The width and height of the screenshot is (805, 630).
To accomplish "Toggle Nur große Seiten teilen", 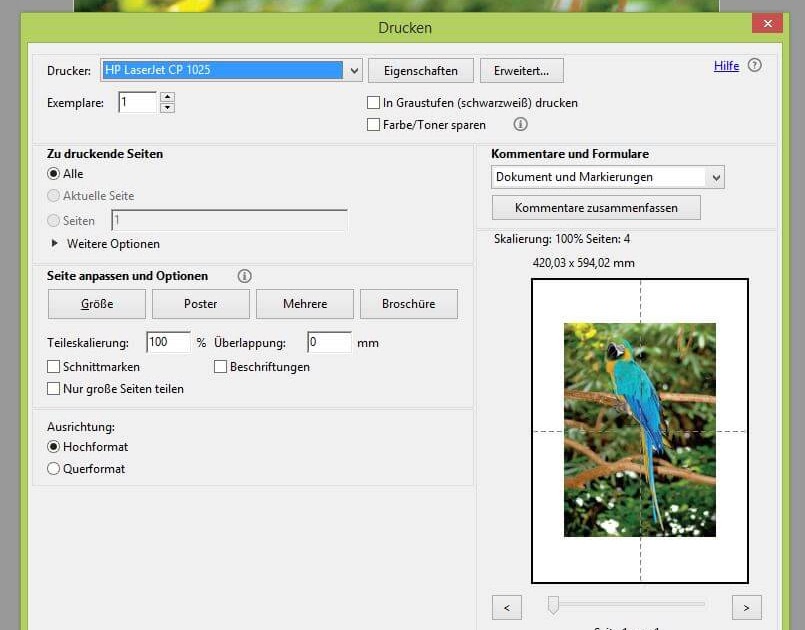I will pyautogui.click(x=53, y=389).
